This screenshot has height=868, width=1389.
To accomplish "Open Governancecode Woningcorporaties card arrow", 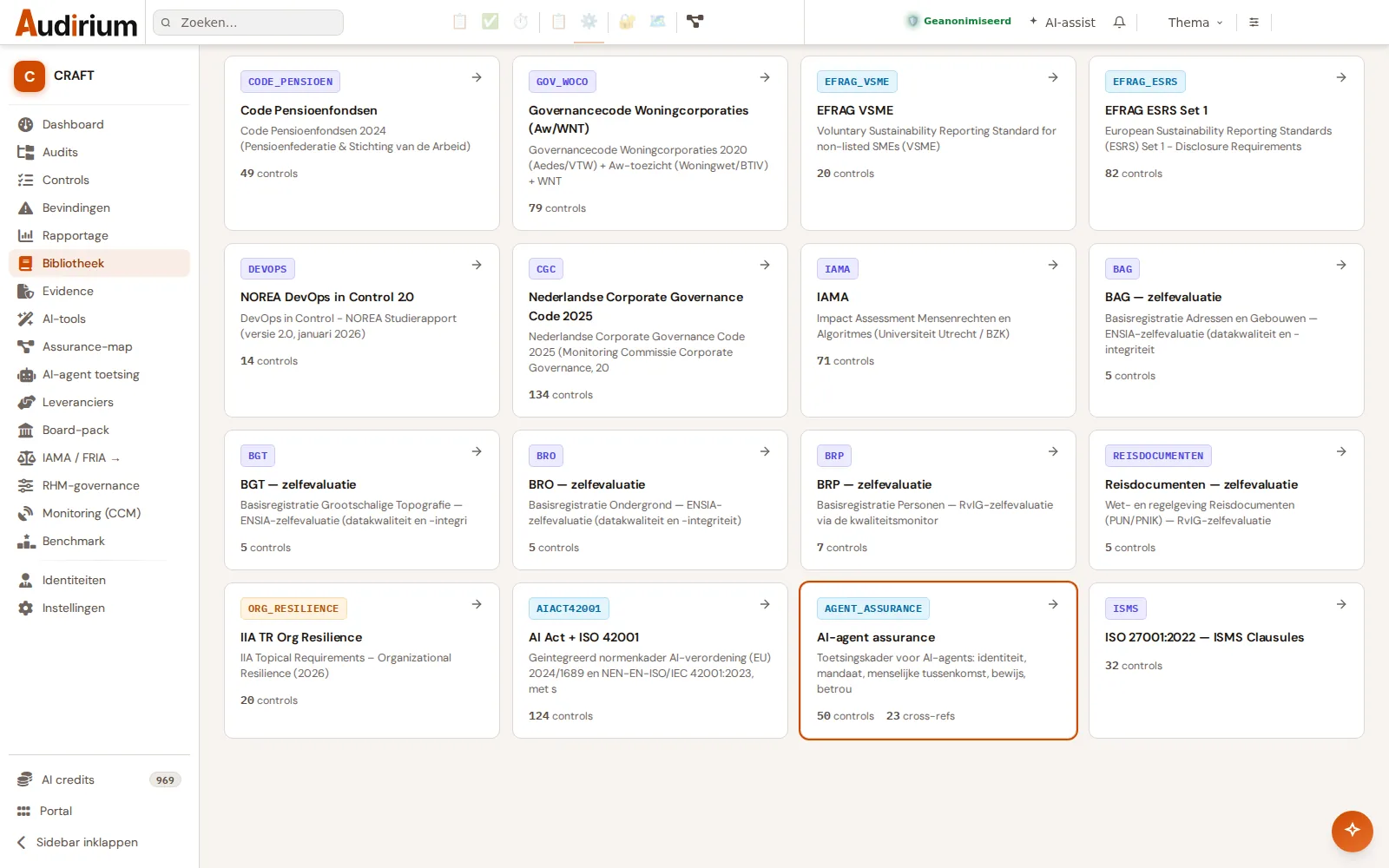I will (x=765, y=77).
